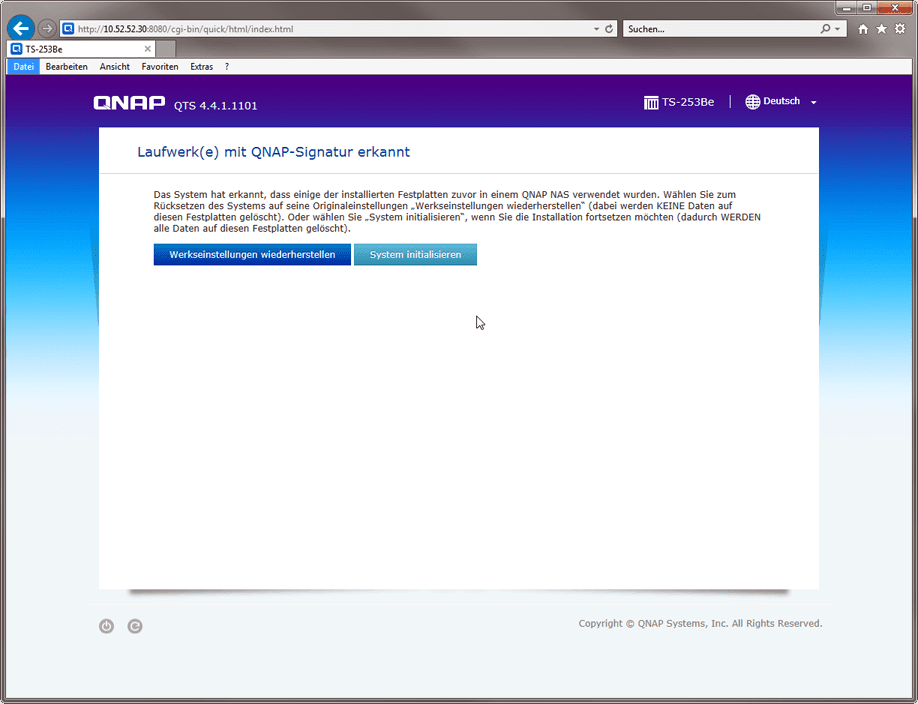The height and width of the screenshot is (704, 918).
Task: Click into the Suchen search field
Action: [720, 29]
